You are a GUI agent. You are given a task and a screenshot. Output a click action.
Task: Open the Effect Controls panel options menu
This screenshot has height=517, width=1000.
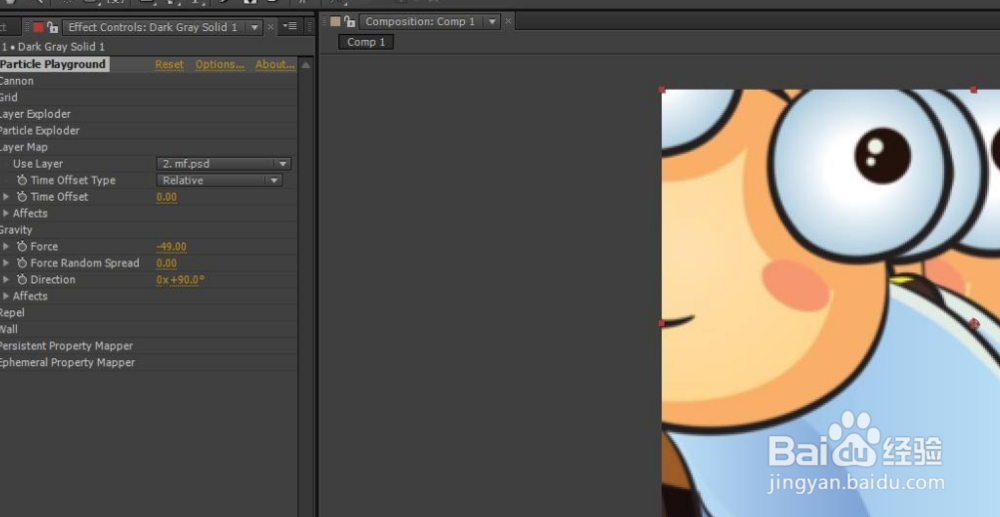(290, 27)
